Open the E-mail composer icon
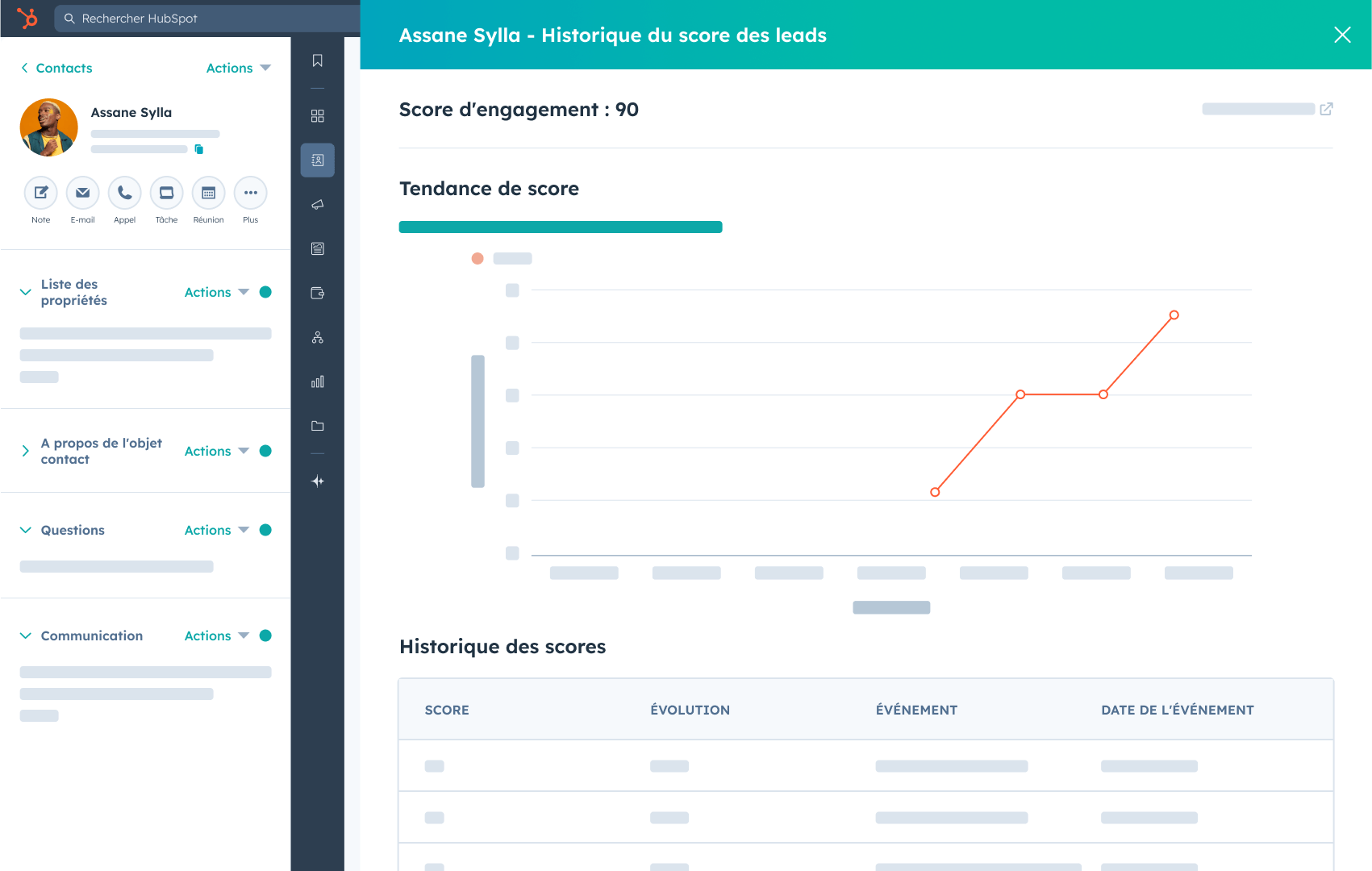Screen dimensions: 1372x871 pyautogui.click(x=82, y=193)
